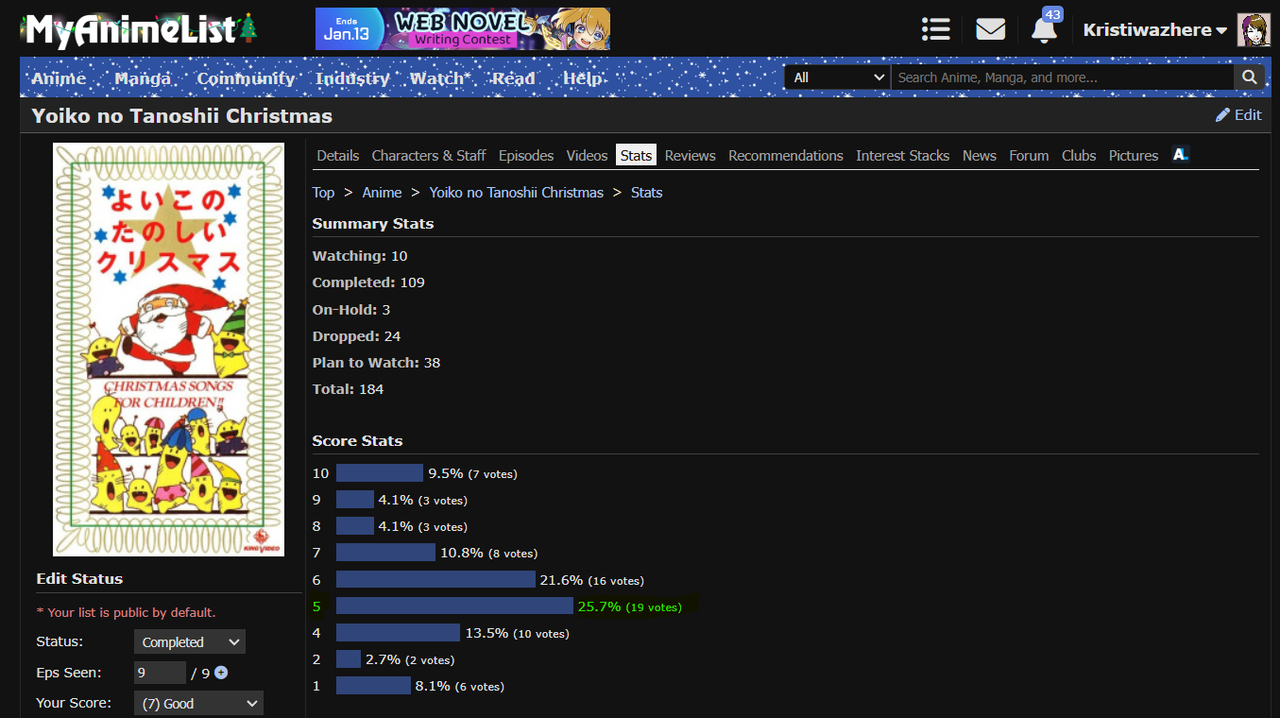This screenshot has width=1280, height=718.
Task: Click the '21.6% (16 votes)' text
Action: [x=592, y=580]
